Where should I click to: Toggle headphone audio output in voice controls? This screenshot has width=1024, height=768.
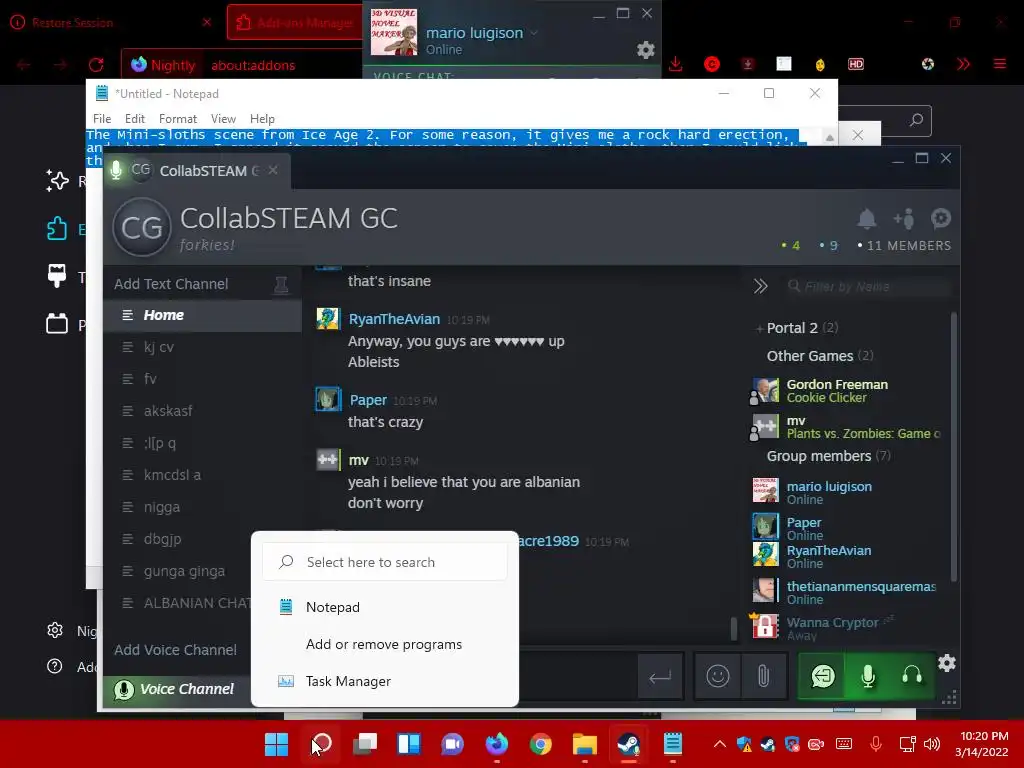pyautogui.click(x=912, y=676)
